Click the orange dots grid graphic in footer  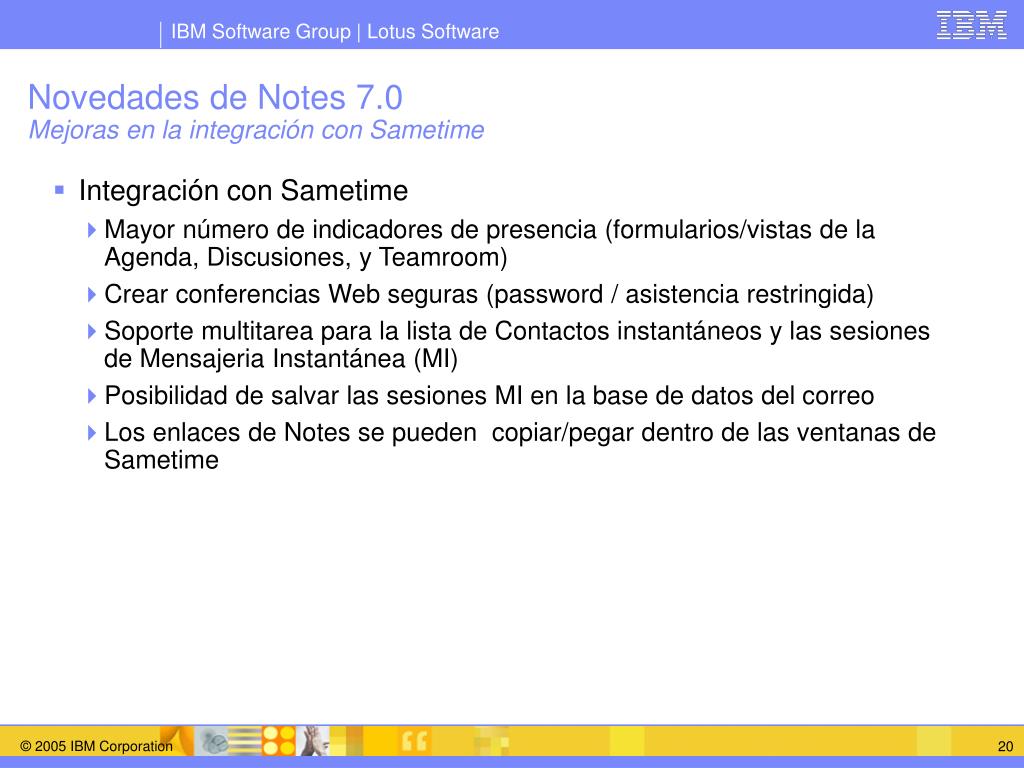(278, 741)
